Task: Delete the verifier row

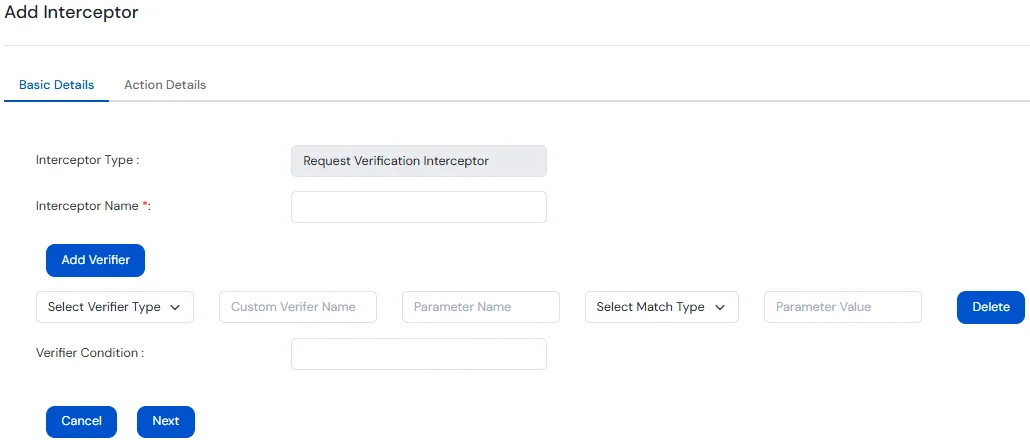Action: click(991, 307)
